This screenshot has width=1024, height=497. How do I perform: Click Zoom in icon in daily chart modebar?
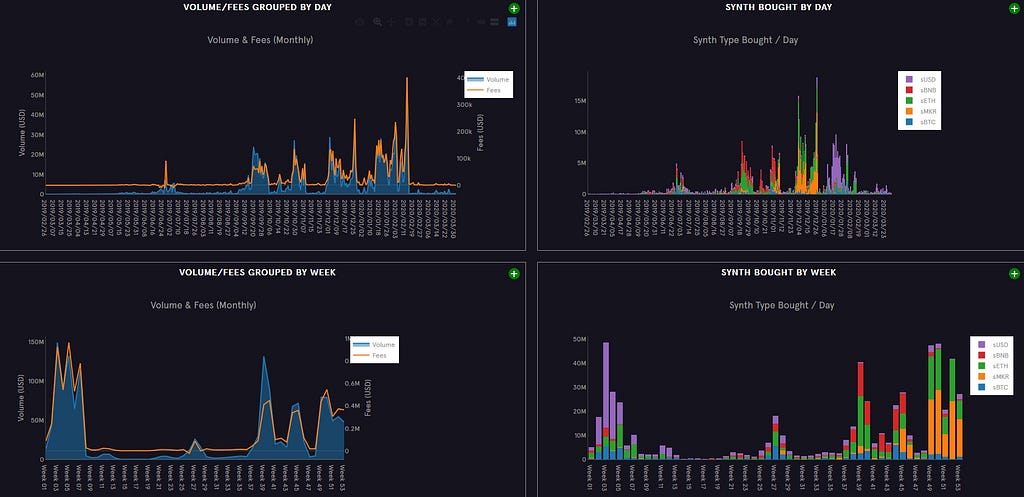click(408, 22)
